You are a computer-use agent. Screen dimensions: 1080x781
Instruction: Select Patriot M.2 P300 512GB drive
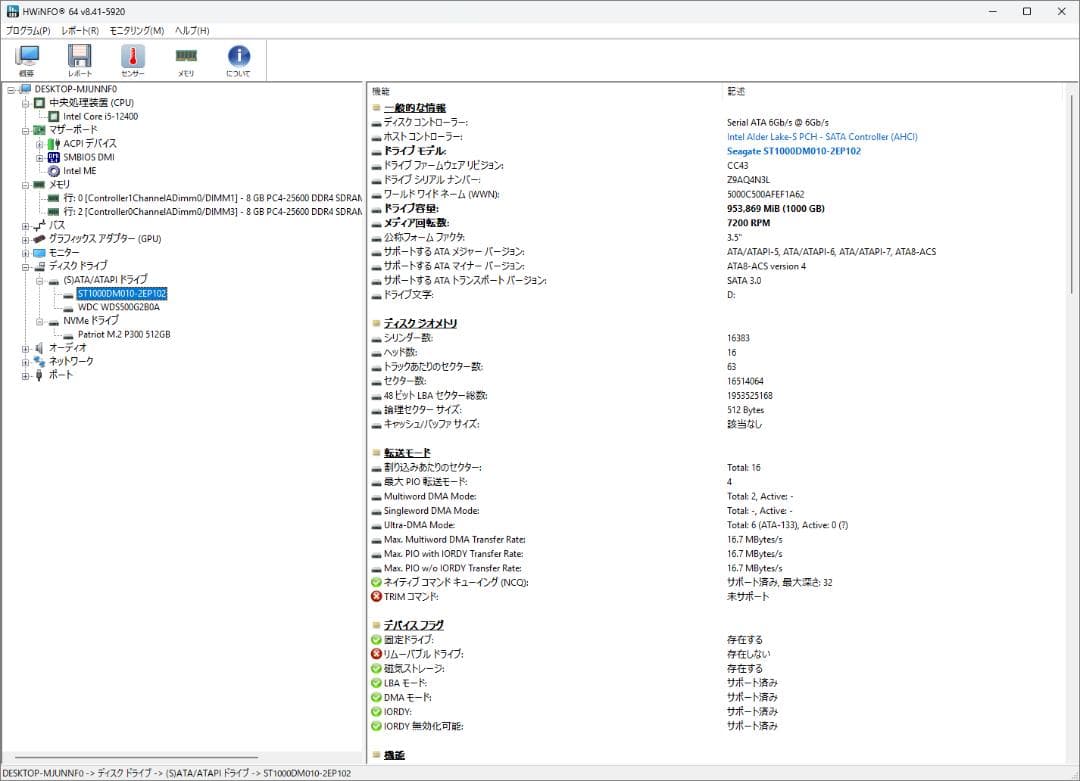pyautogui.click(x=123, y=334)
